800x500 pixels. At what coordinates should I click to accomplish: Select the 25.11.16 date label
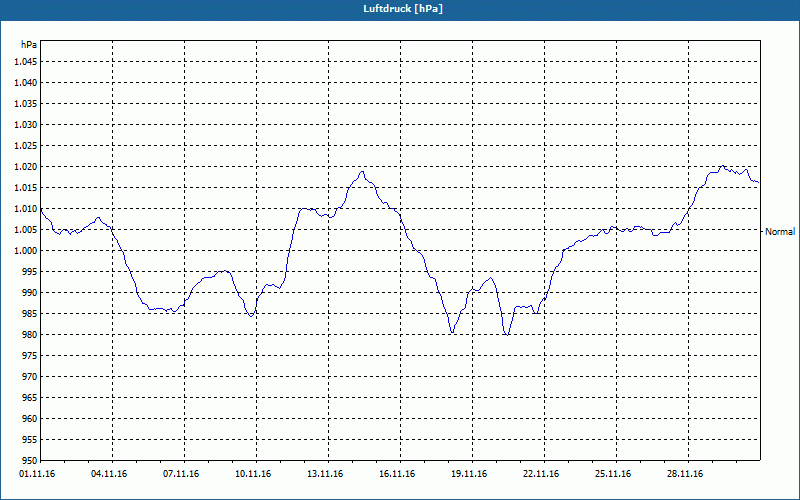tap(613, 474)
